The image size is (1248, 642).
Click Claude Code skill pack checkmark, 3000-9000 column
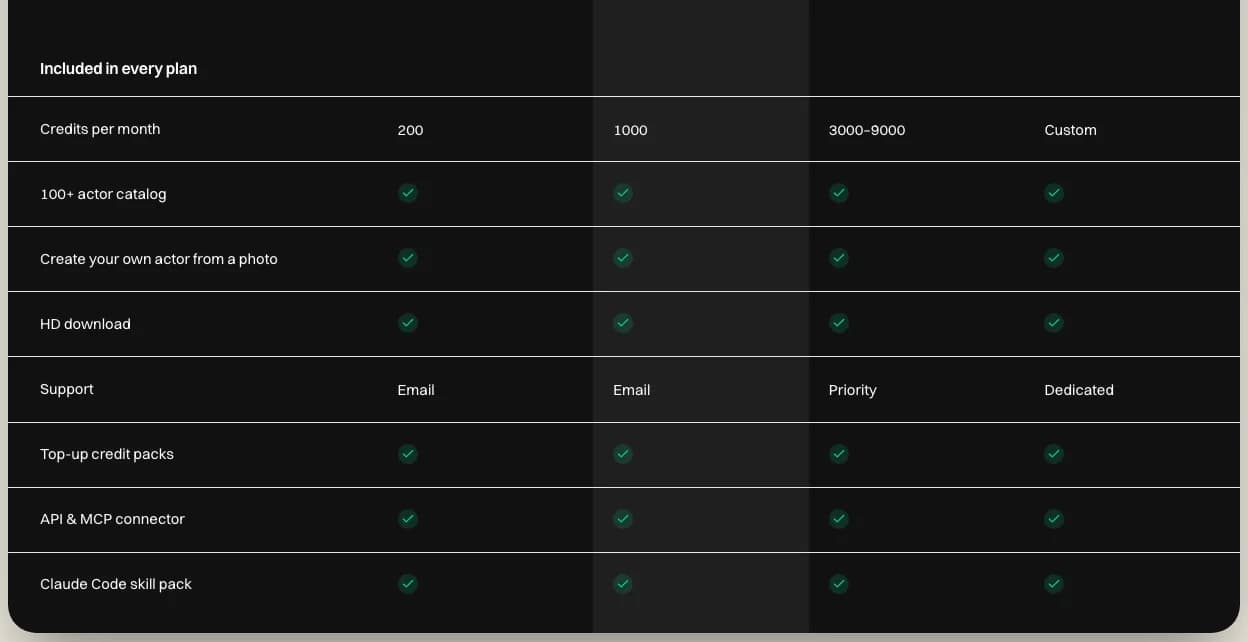[x=839, y=584]
